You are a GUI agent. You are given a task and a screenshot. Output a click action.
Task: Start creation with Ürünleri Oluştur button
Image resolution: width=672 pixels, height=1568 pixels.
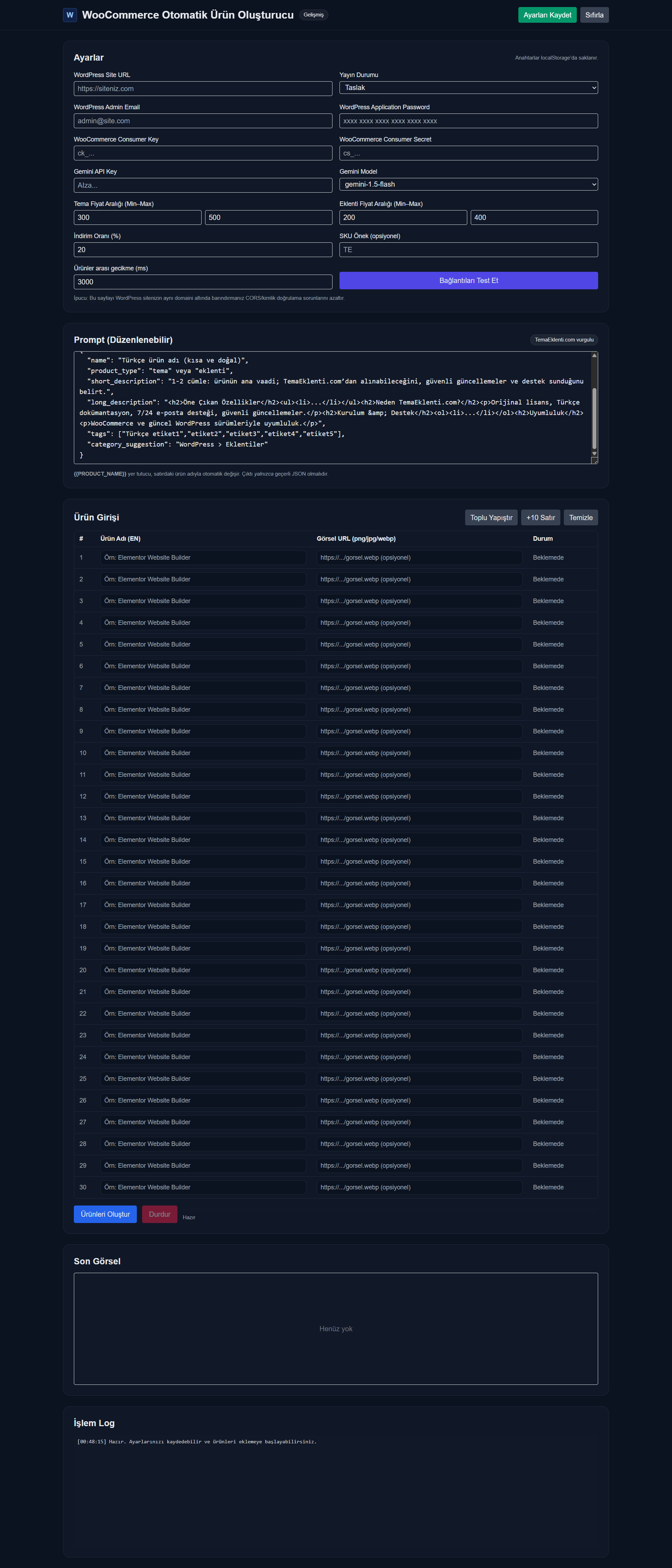coord(105,1214)
